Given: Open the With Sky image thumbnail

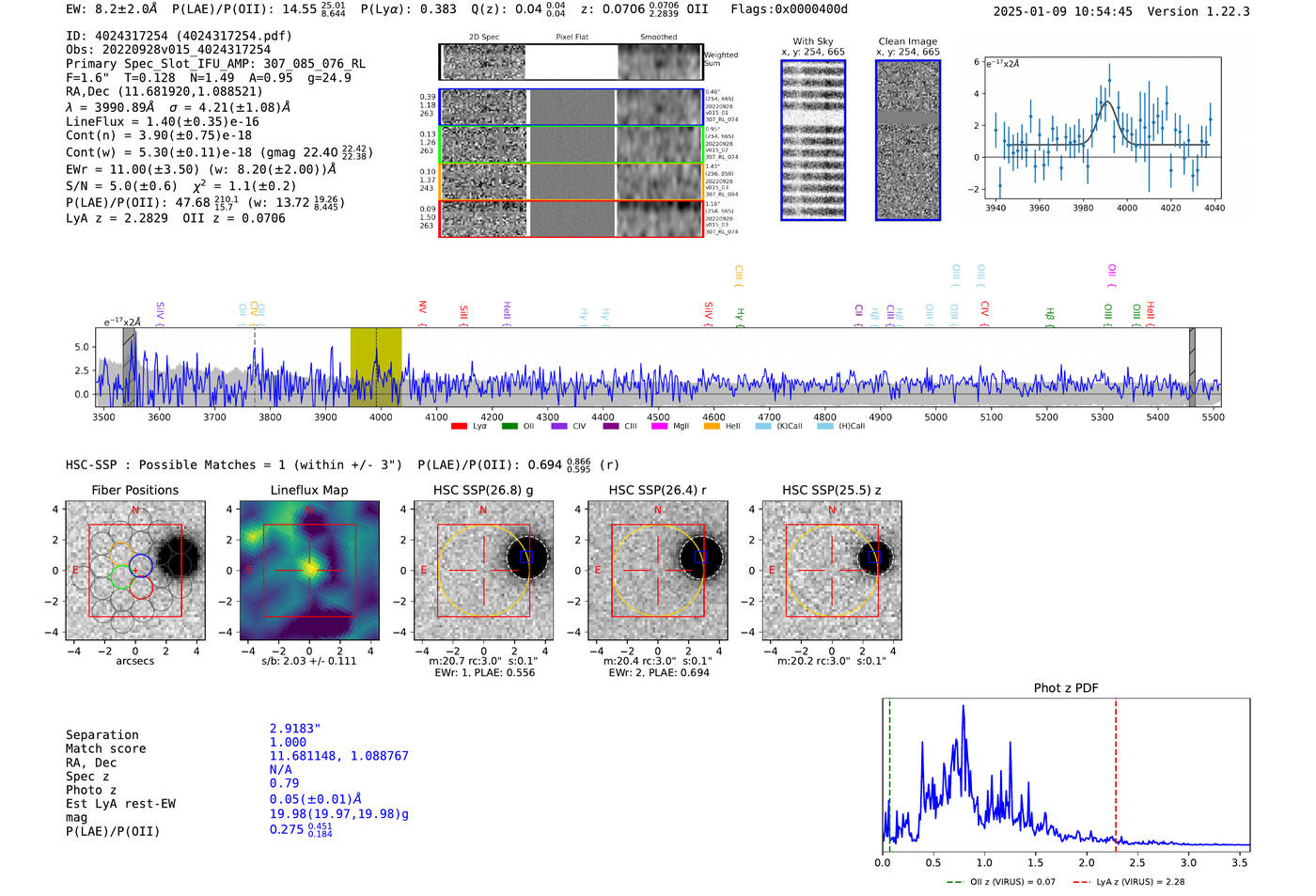Looking at the screenshot, I should pos(813,140).
